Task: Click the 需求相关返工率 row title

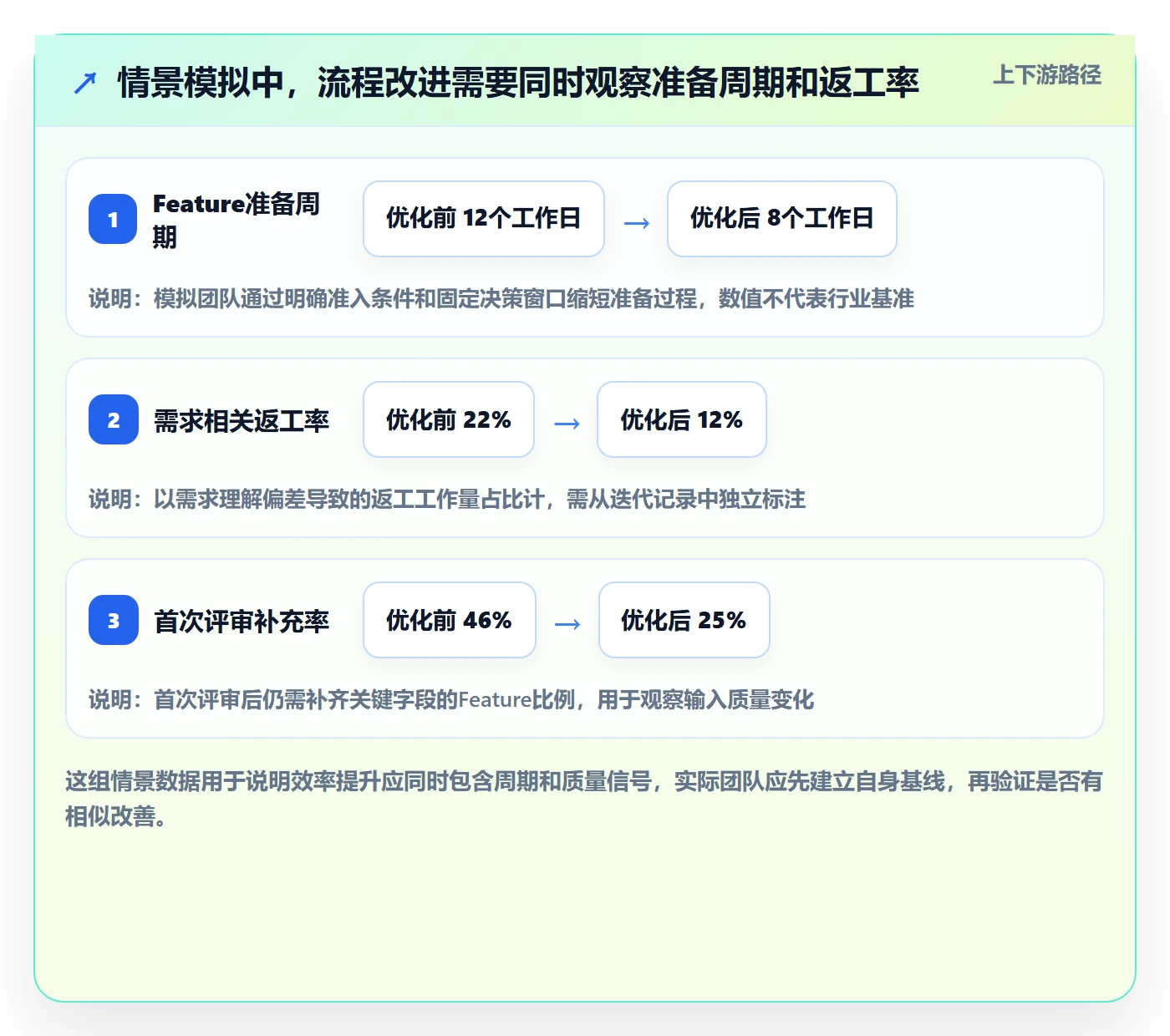Action: pos(242,420)
